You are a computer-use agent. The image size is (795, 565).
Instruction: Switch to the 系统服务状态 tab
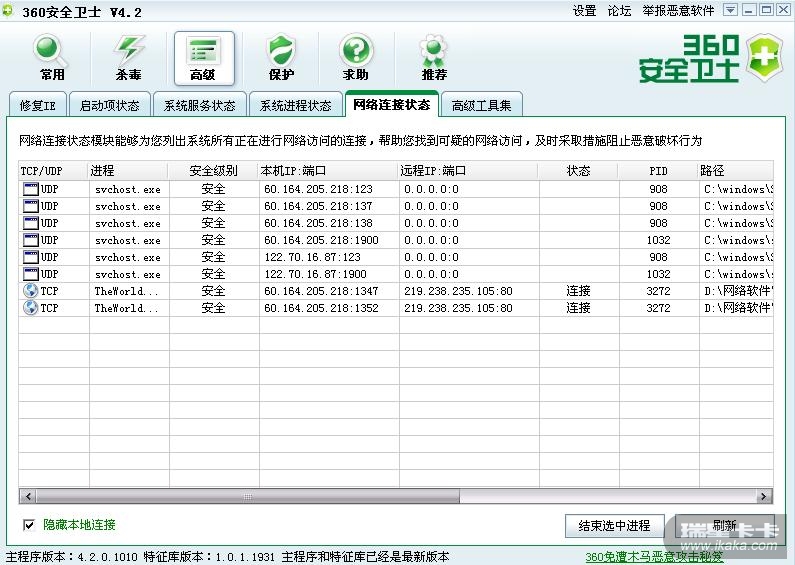click(200, 104)
